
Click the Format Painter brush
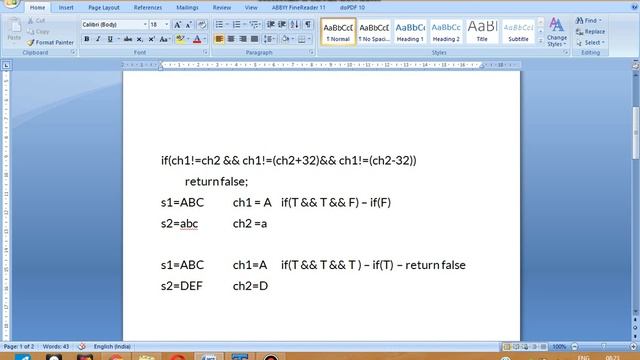click(31, 42)
